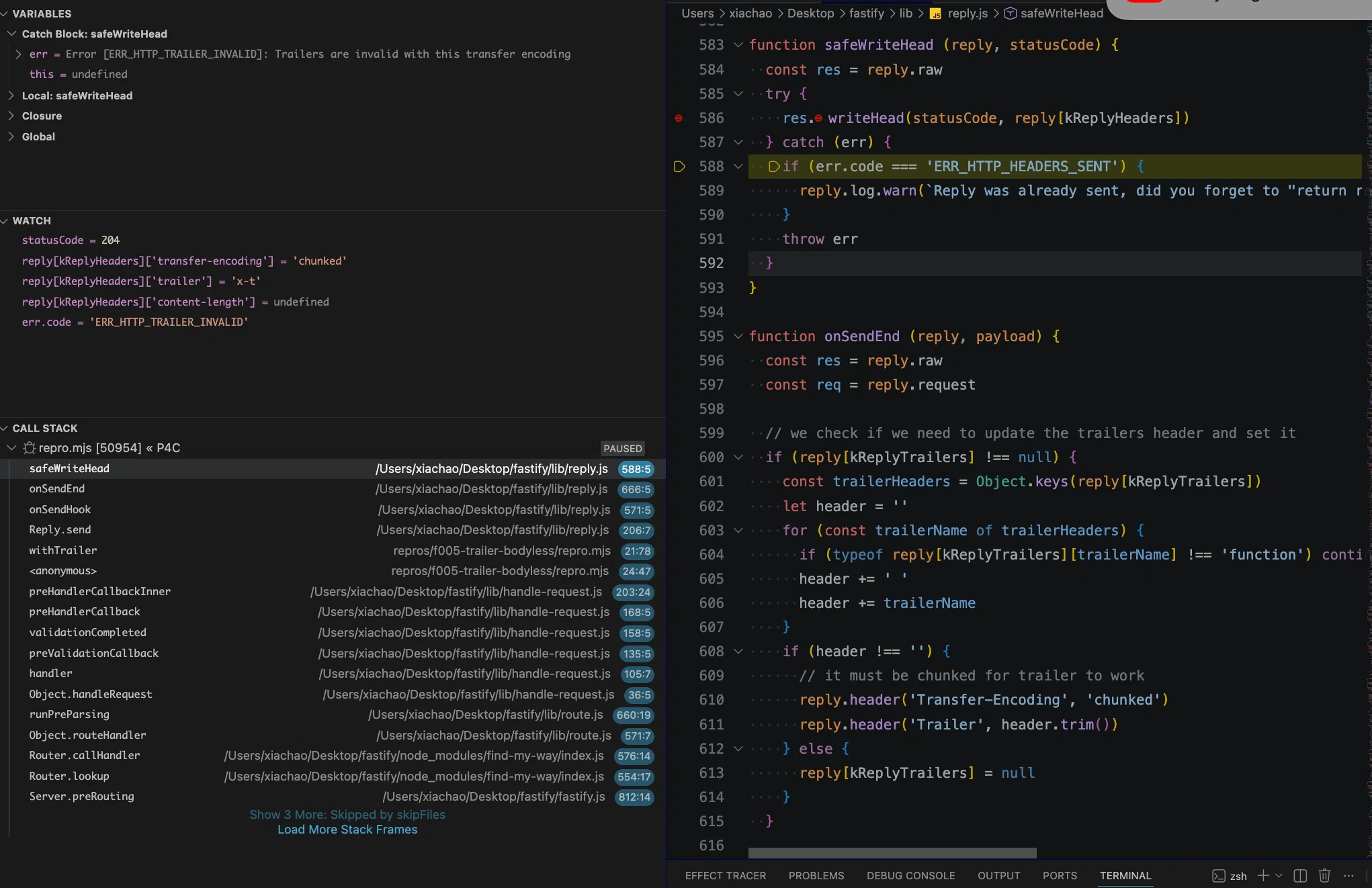Click line number 592 in gutter

click(711, 263)
